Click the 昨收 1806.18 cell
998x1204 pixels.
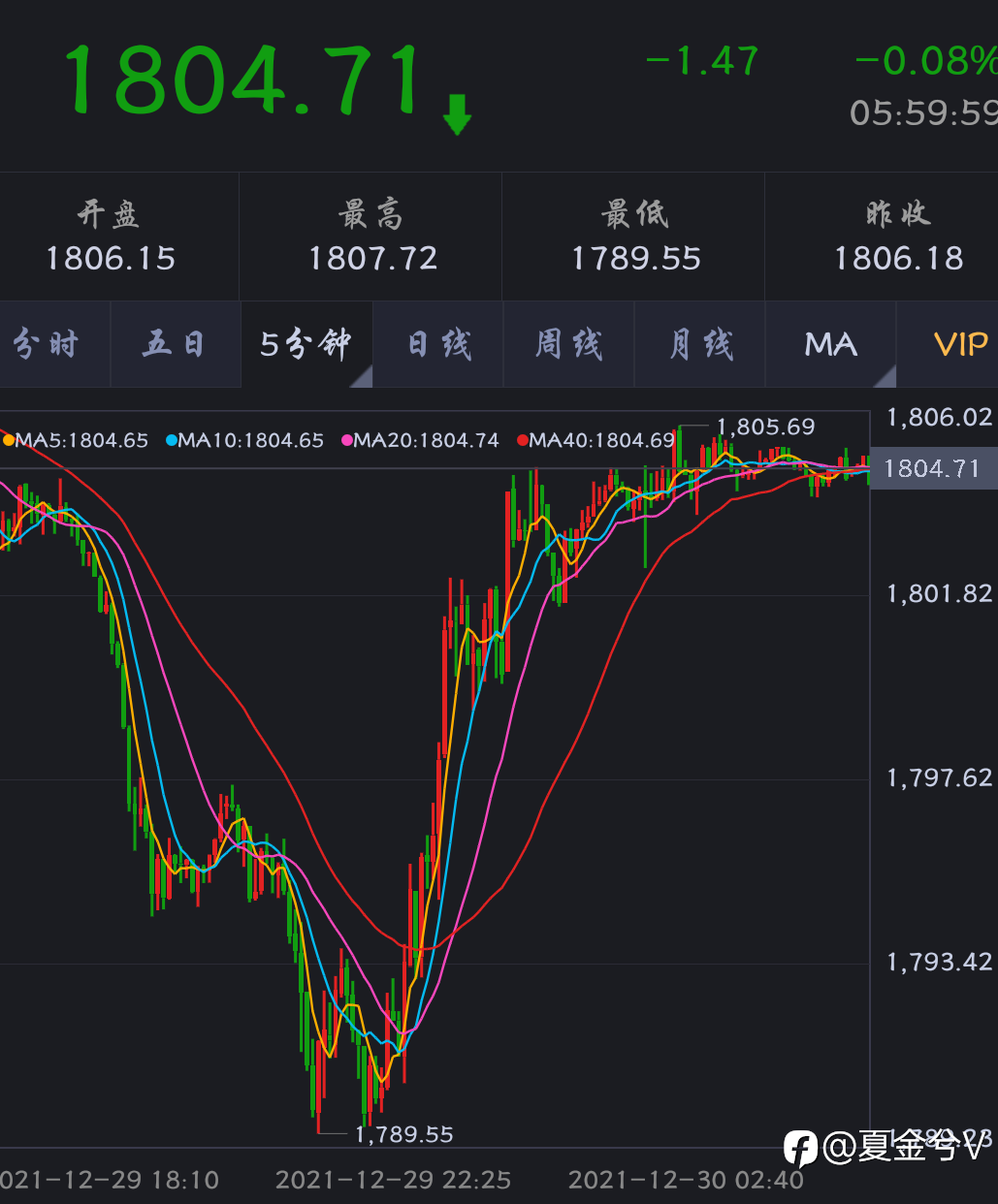[x=899, y=237]
